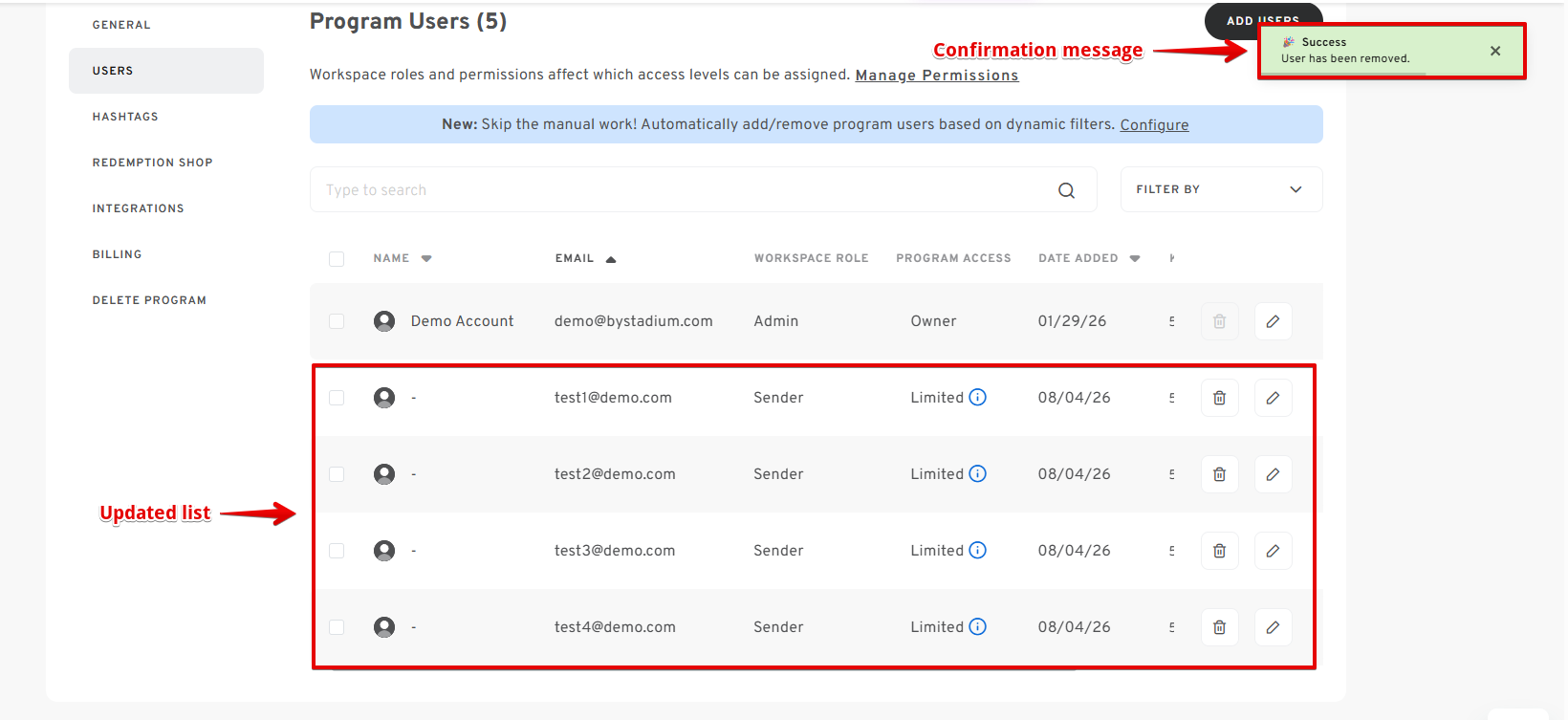Open the Manage Permissions link

[x=937, y=76]
